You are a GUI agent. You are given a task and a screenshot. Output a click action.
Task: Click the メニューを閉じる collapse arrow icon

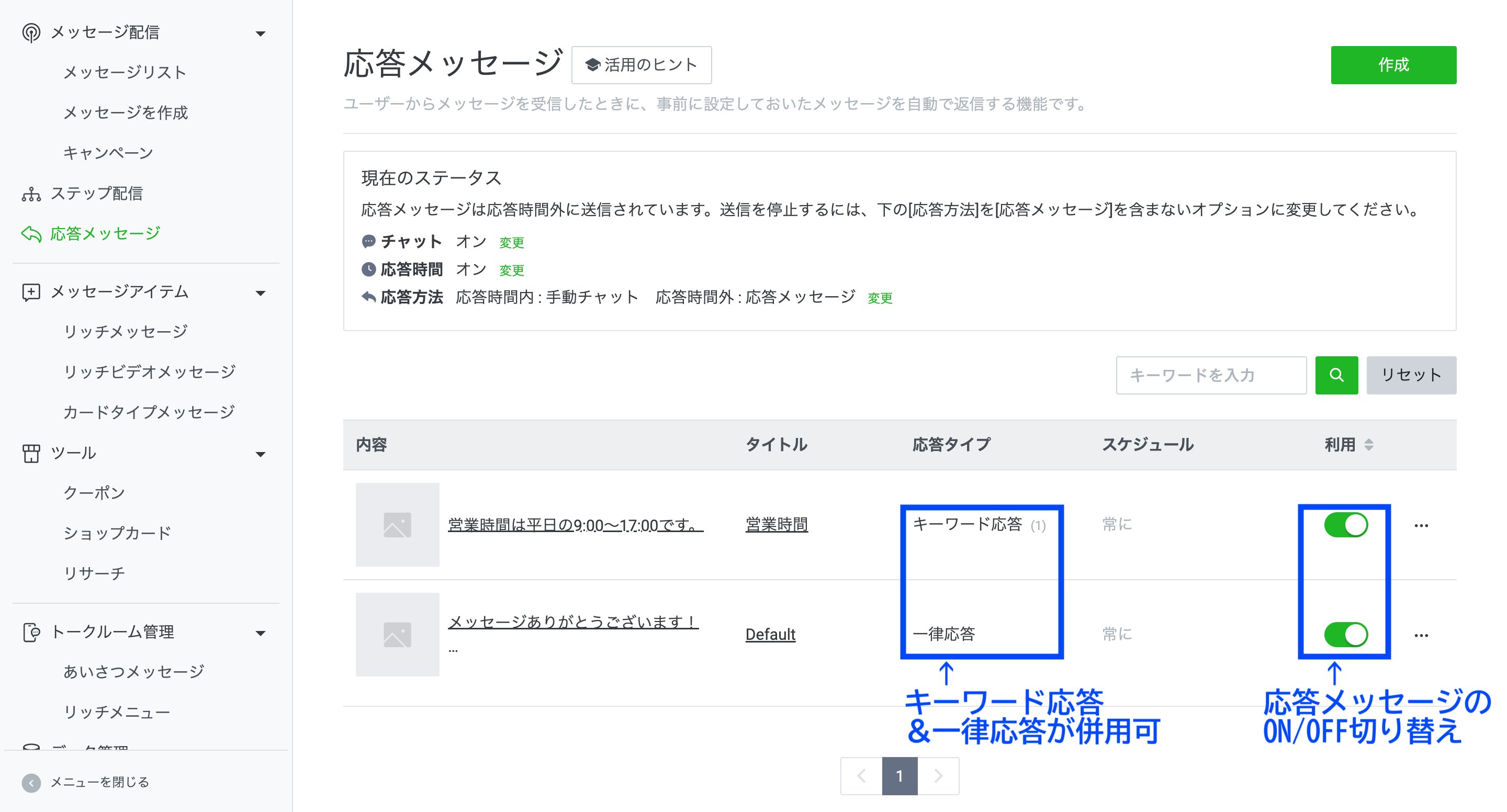click(x=31, y=783)
